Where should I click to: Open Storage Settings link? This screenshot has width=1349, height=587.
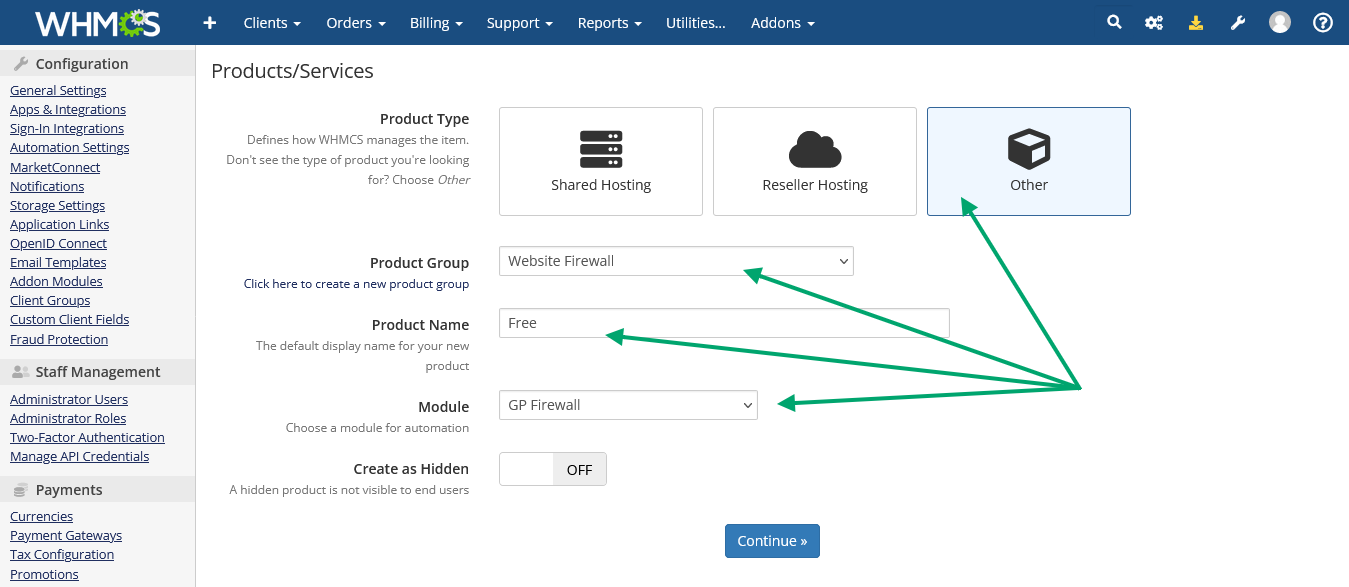[58, 205]
